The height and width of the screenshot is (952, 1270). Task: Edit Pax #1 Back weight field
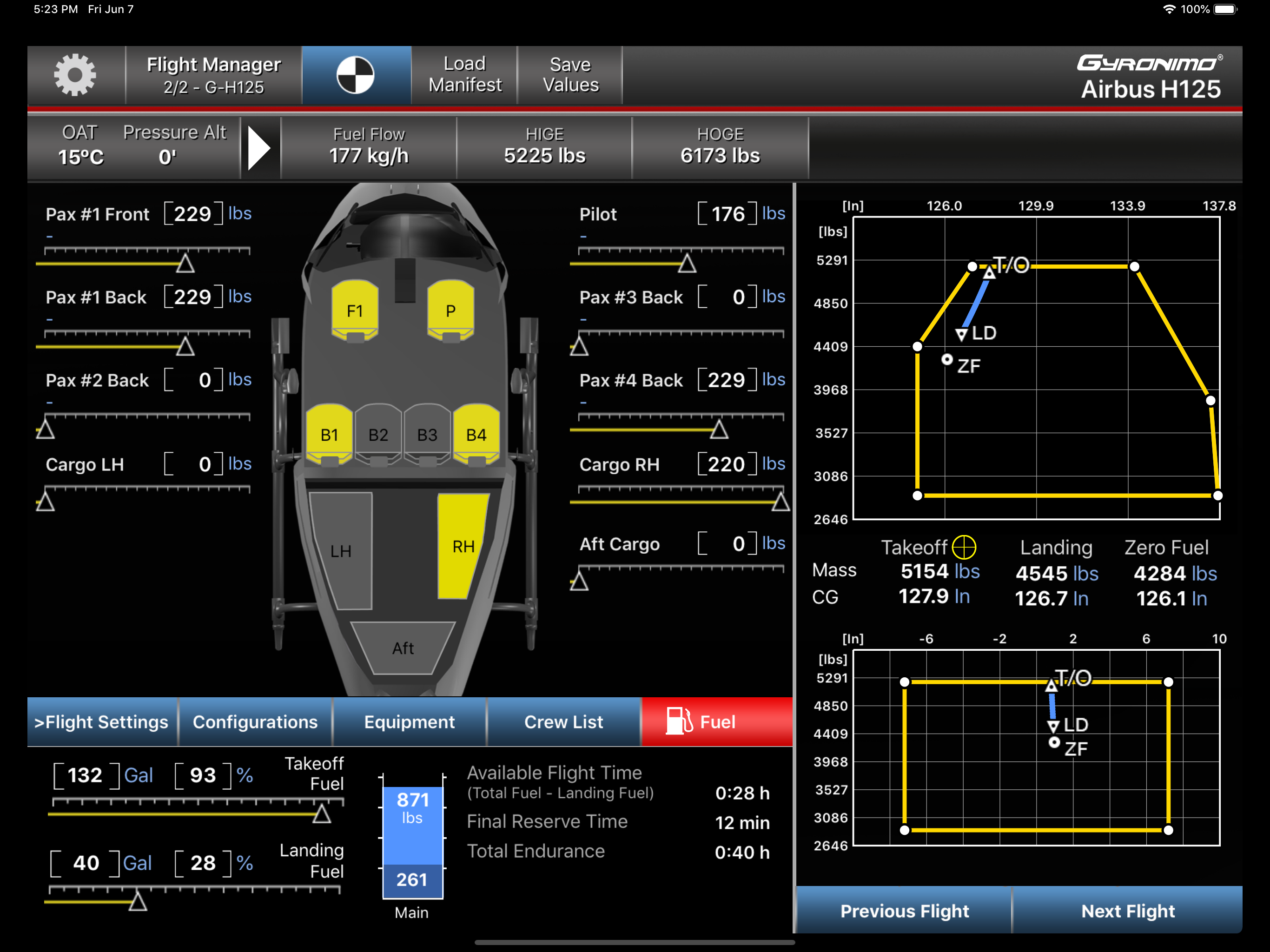193,297
